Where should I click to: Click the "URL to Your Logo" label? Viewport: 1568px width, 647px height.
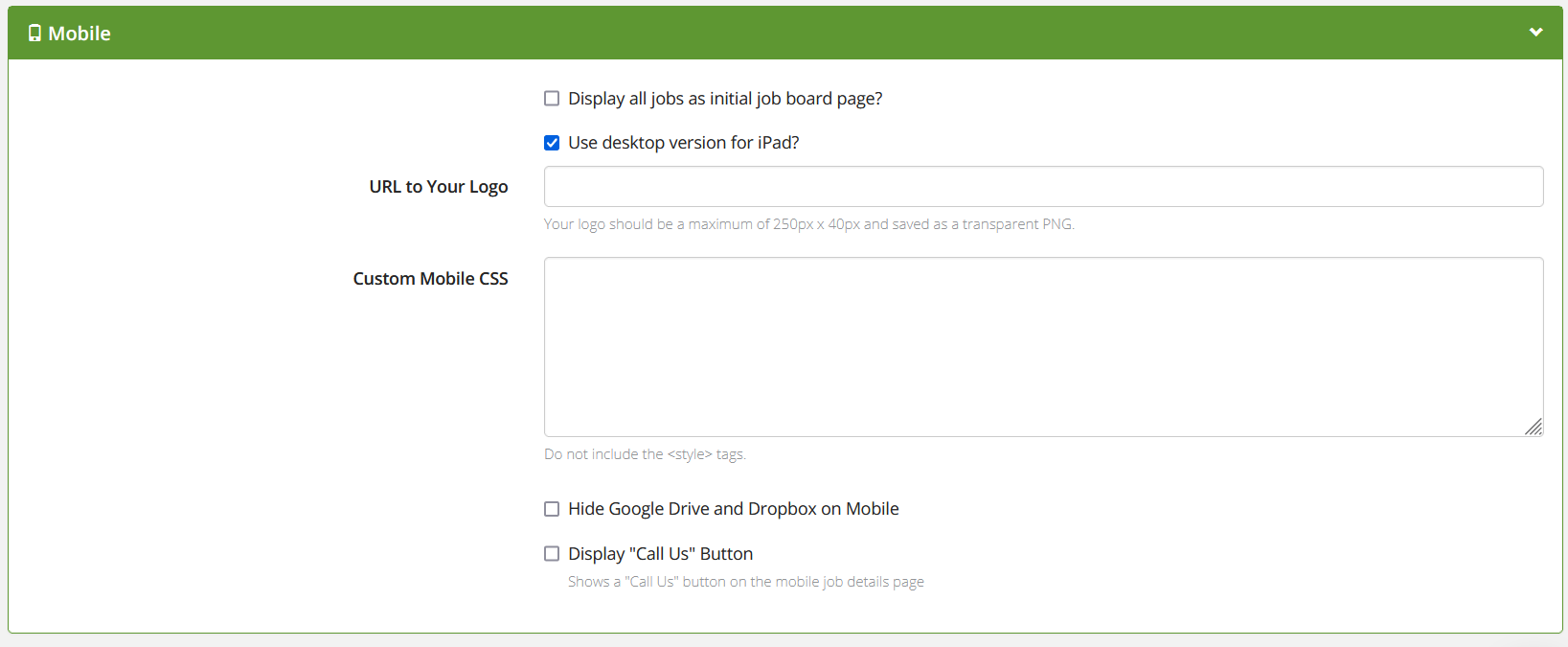point(439,187)
